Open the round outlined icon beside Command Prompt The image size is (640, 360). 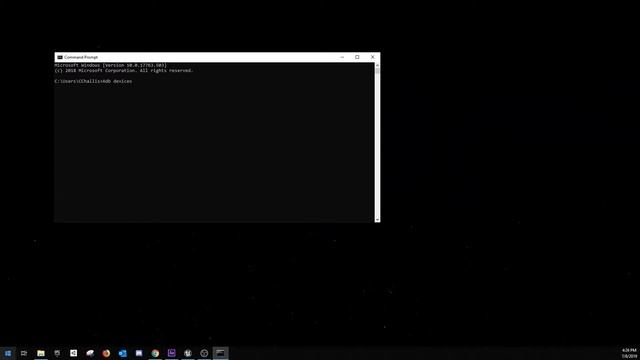pos(204,353)
